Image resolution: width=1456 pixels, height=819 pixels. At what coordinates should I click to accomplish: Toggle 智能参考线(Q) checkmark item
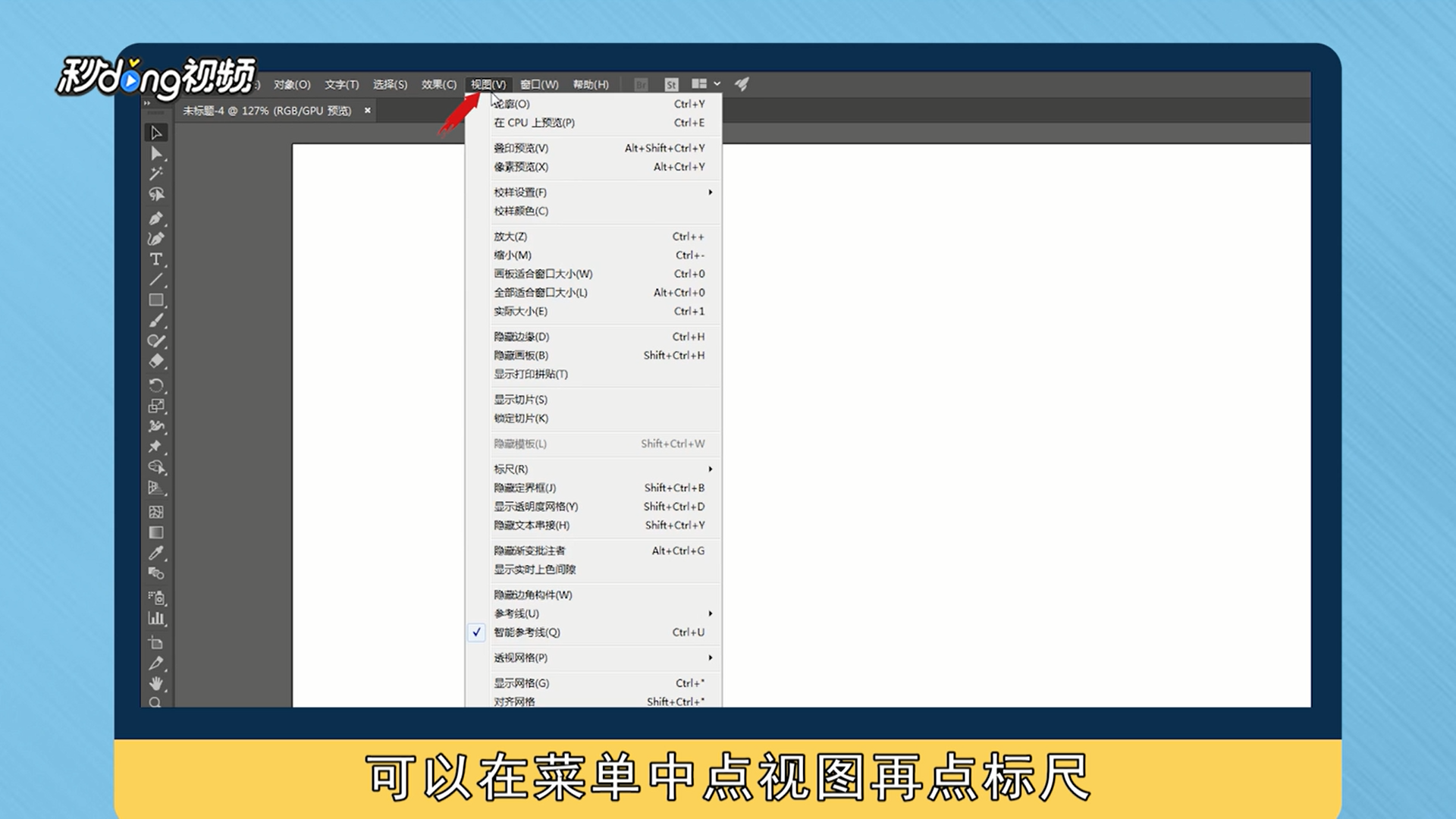(x=527, y=632)
